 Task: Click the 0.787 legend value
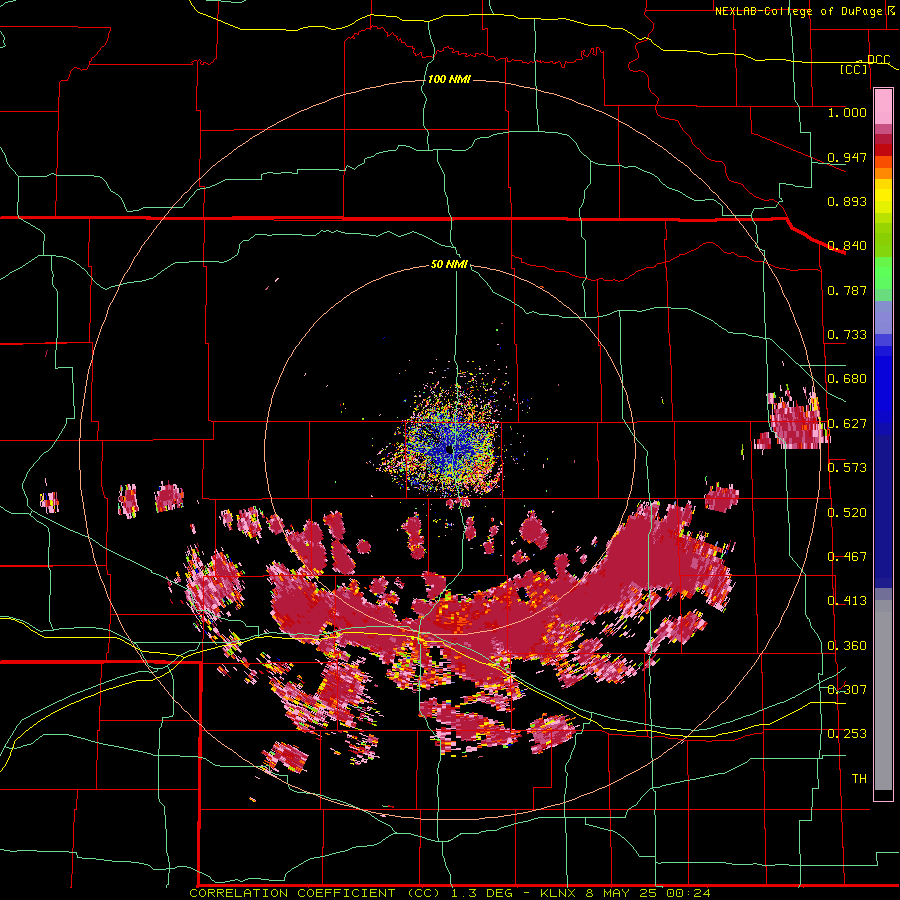tap(847, 290)
